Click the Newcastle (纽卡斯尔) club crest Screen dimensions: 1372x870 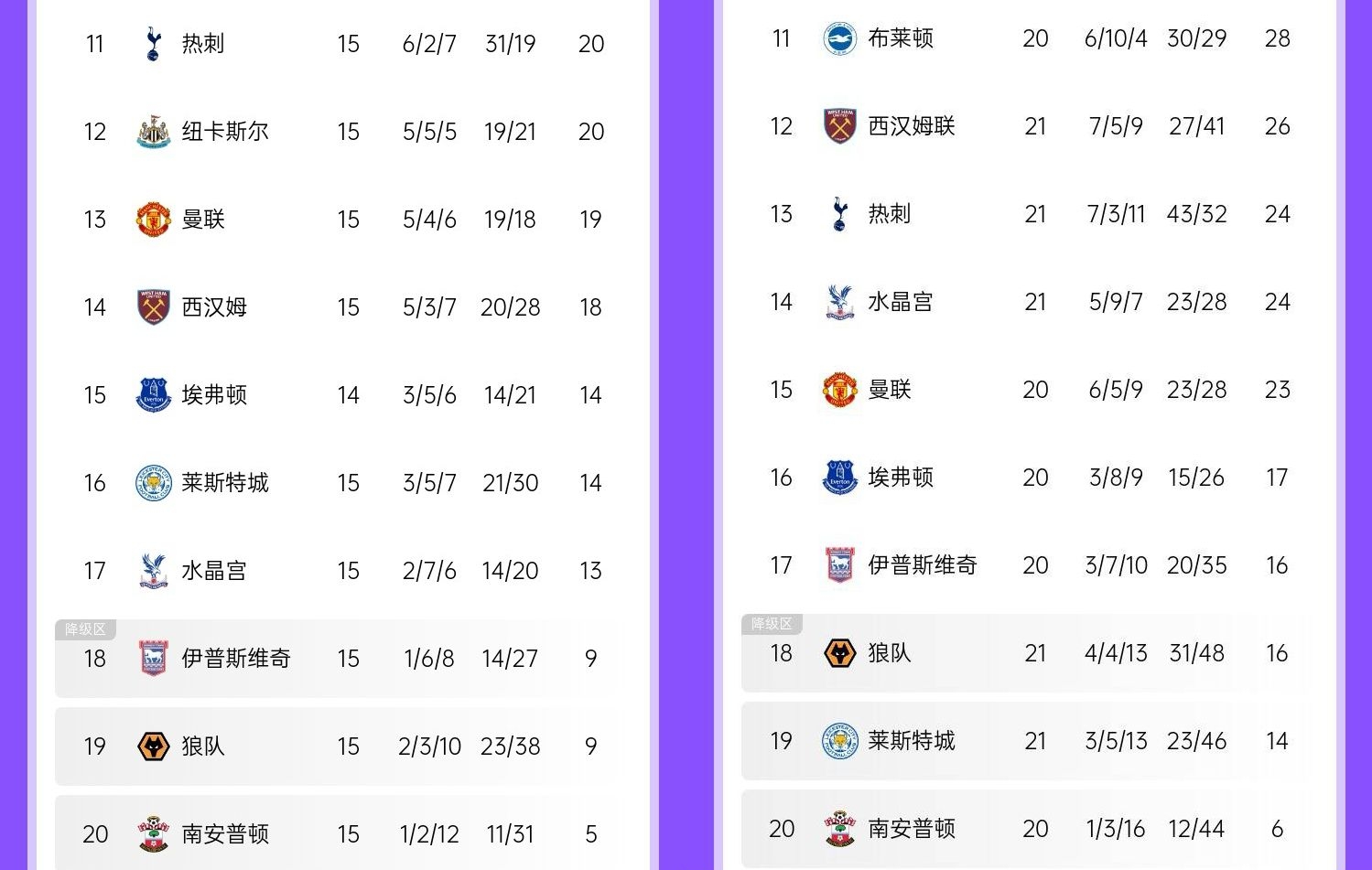click(x=153, y=132)
